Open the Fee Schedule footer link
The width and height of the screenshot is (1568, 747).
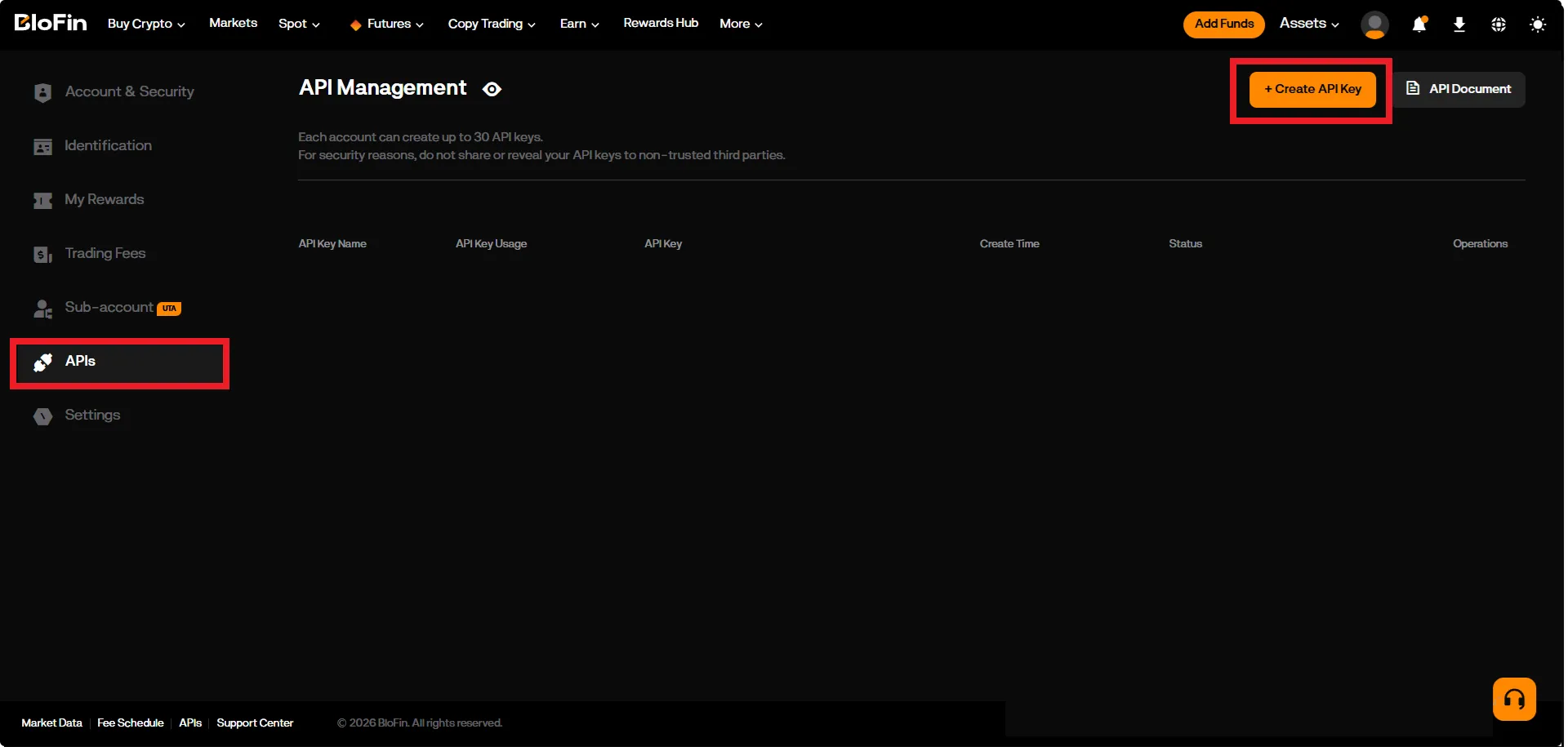[x=130, y=723]
